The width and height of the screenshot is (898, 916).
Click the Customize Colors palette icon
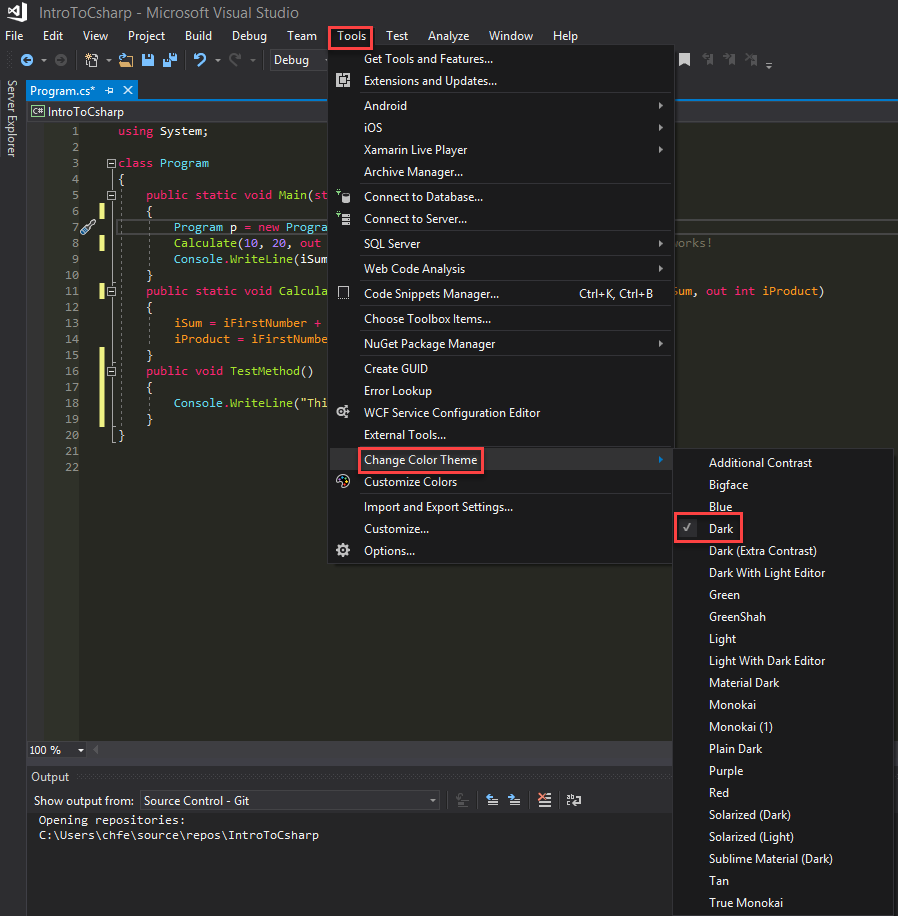point(343,481)
